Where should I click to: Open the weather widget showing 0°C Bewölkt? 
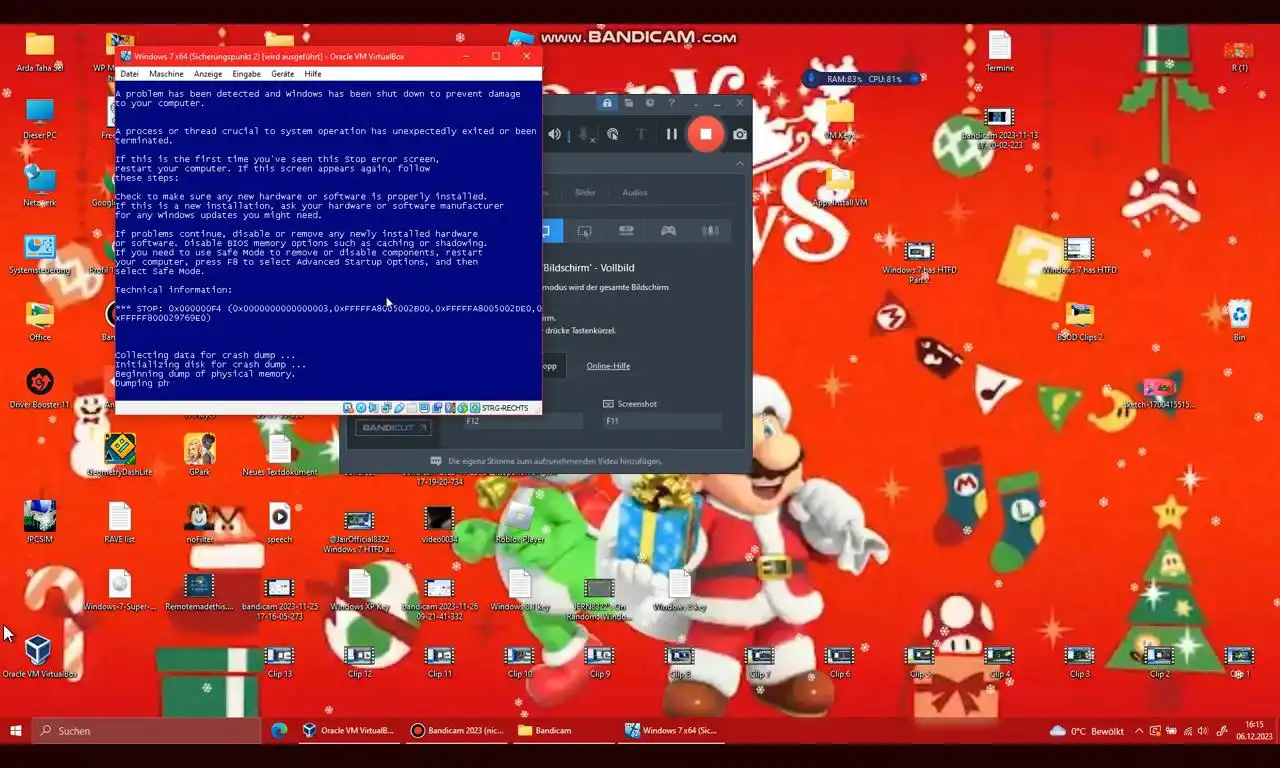1088,731
